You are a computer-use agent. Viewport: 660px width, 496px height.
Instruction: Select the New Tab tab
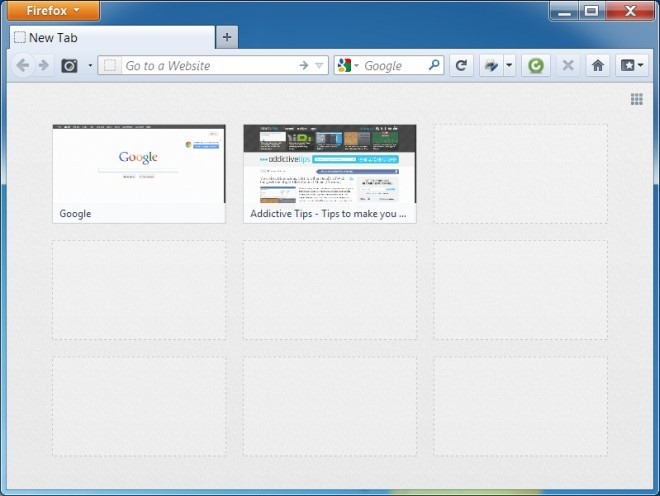point(112,38)
